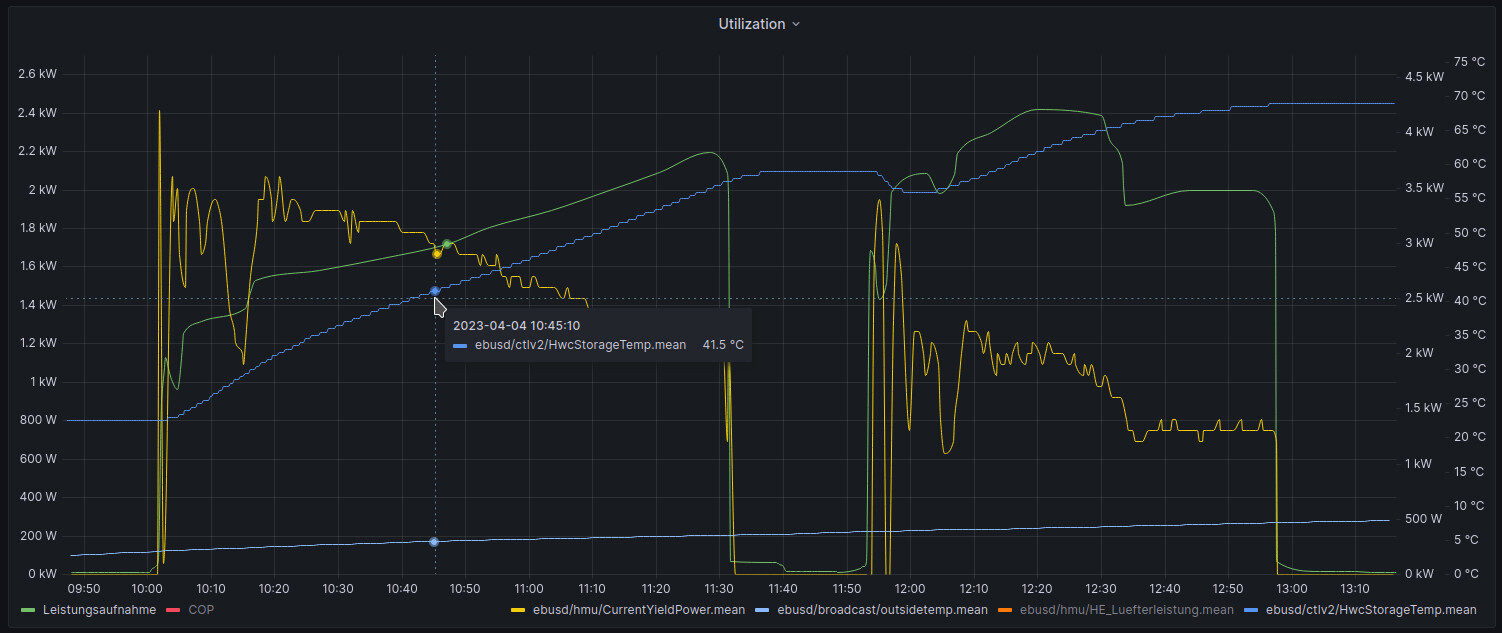Click the green hover point on power curve

(447, 244)
